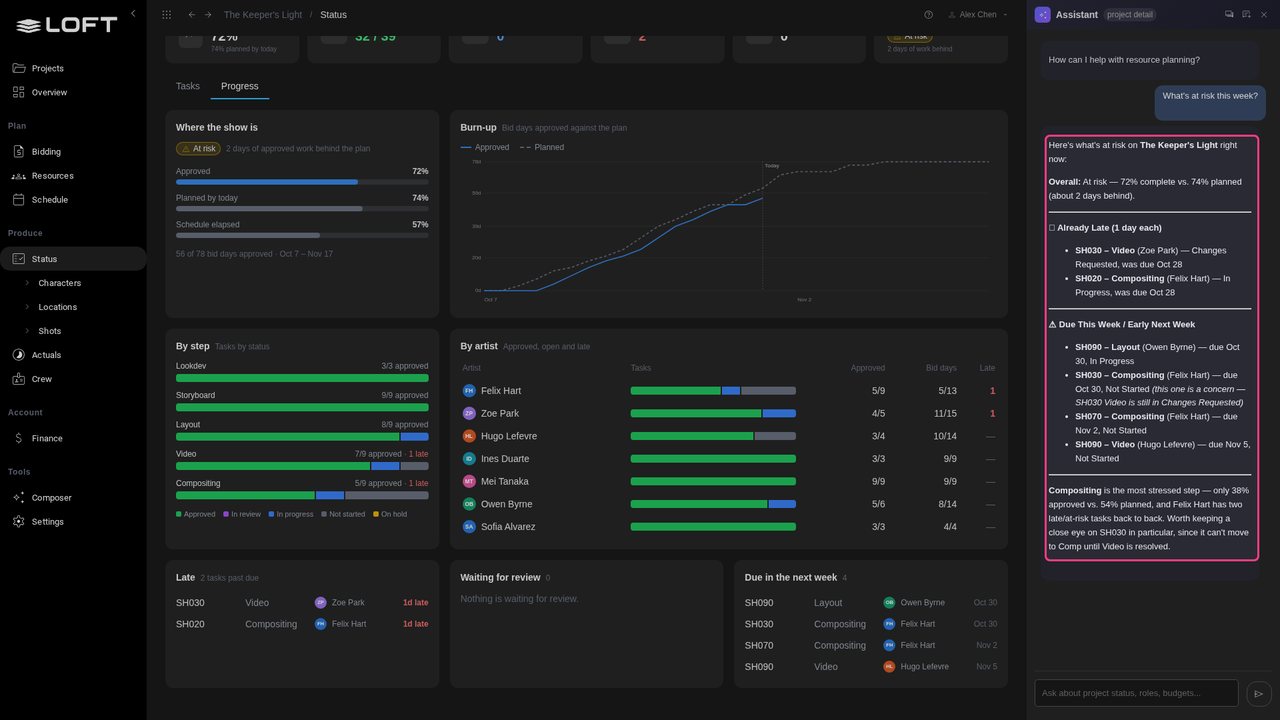Expand the Locations tree item
The image size is (1280, 720).
[27, 307]
